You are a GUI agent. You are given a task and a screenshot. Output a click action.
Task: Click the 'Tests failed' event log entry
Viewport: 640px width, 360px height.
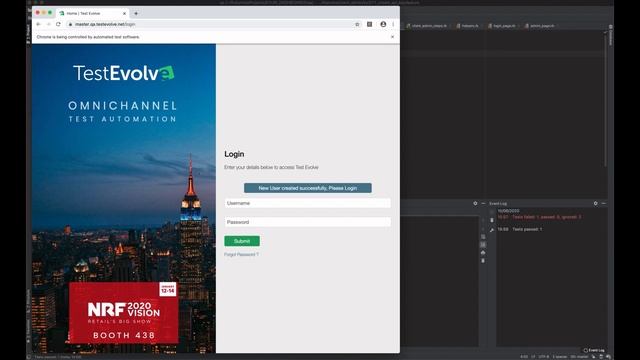[x=539, y=217]
